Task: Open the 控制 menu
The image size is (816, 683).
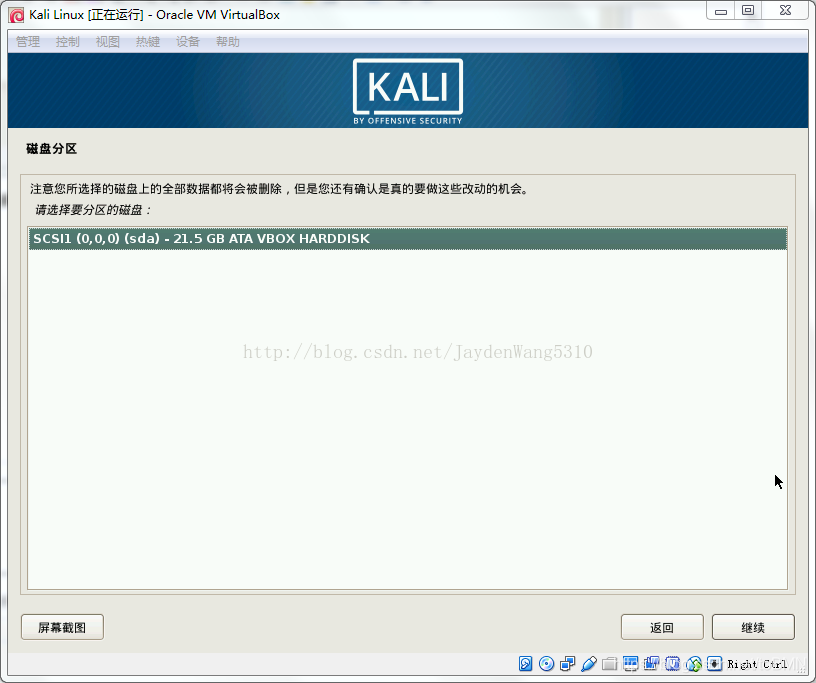Action: [68, 42]
